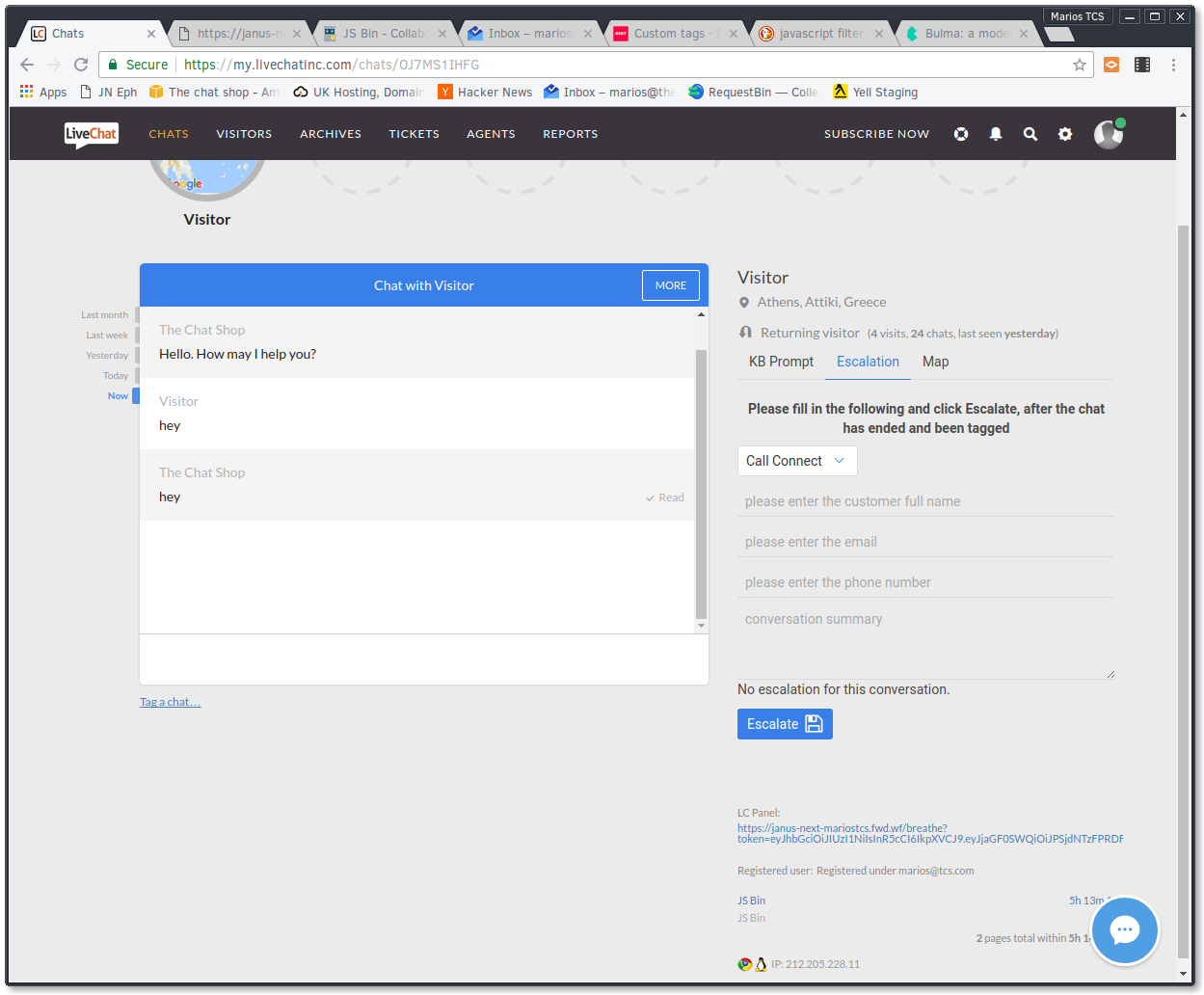The height and width of the screenshot is (995, 1204).
Task: Open the agent profile avatar
Action: tap(1109, 134)
